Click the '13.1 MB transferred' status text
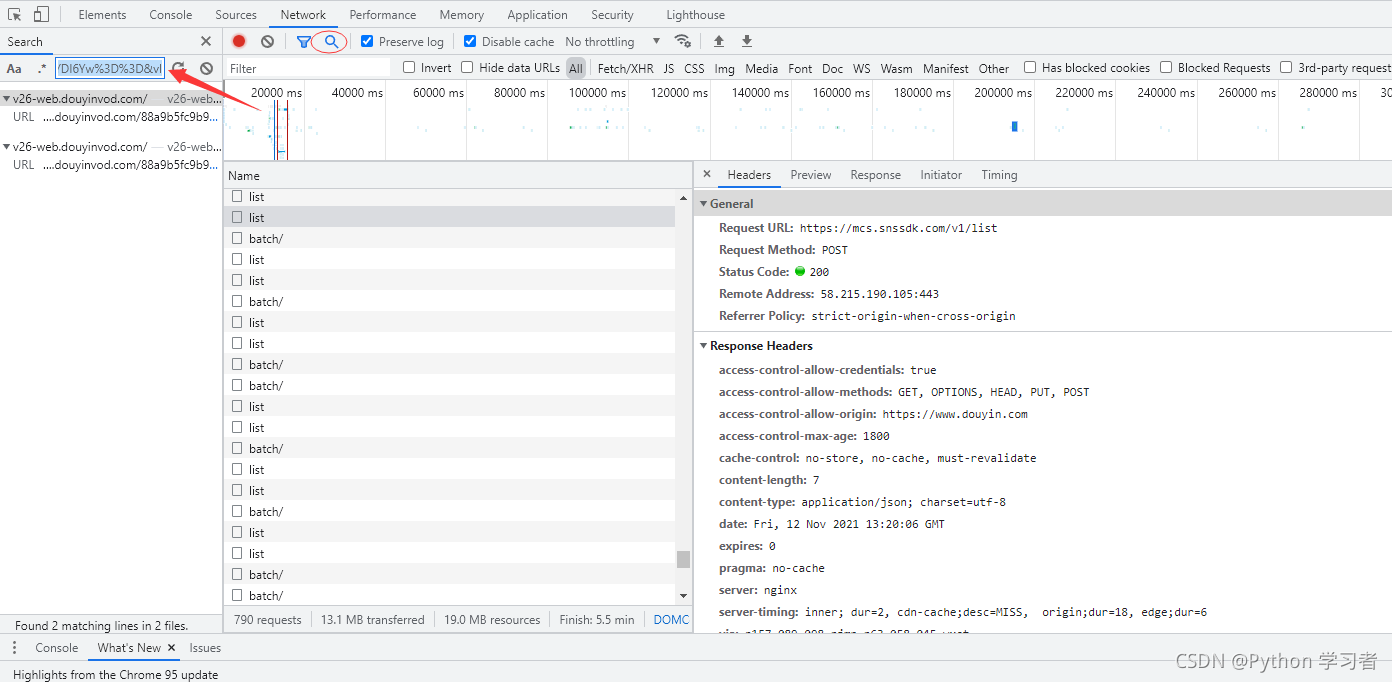The height and width of the screenshot is (682, 1392). (372, 619)
